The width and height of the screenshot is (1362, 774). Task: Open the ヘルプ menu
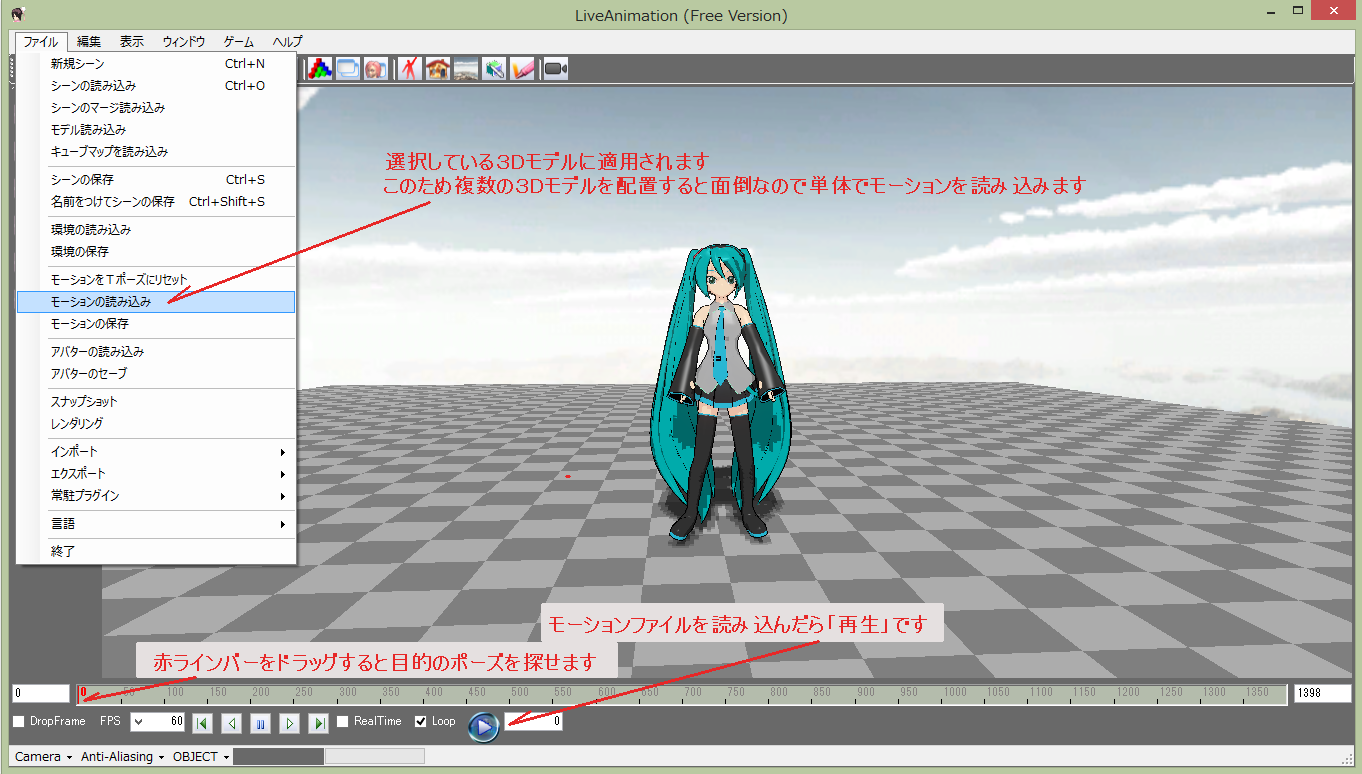(x=287, y=42)
